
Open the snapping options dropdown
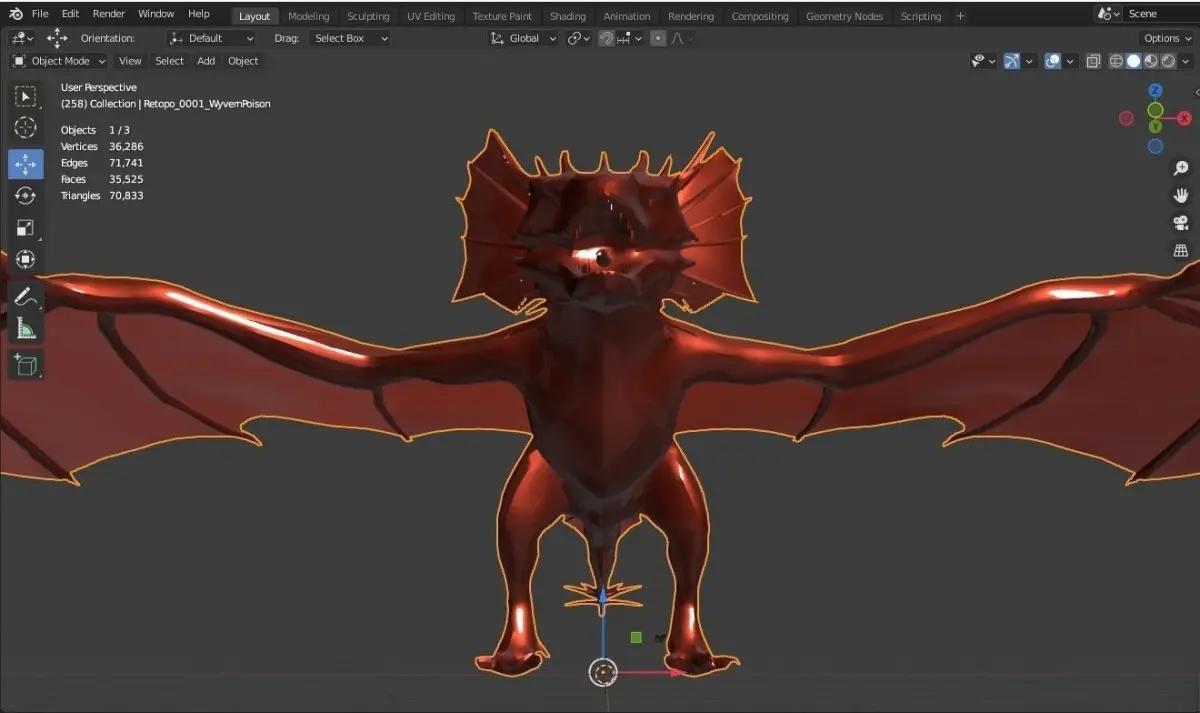630,38
